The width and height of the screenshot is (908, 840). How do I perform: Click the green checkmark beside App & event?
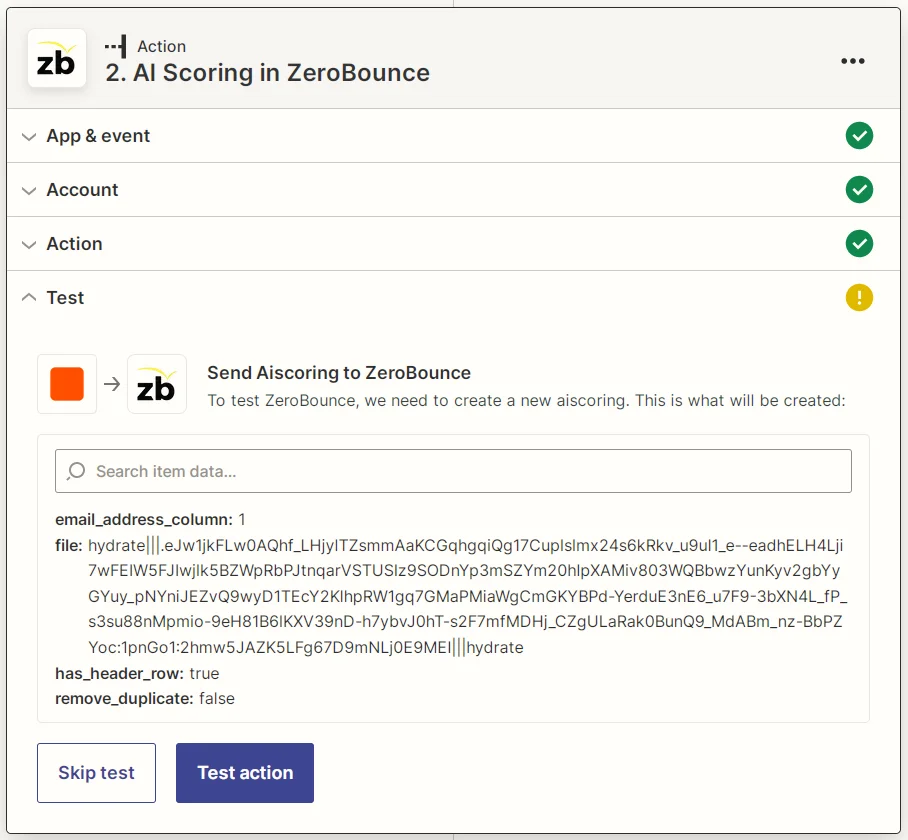point(859,135)
